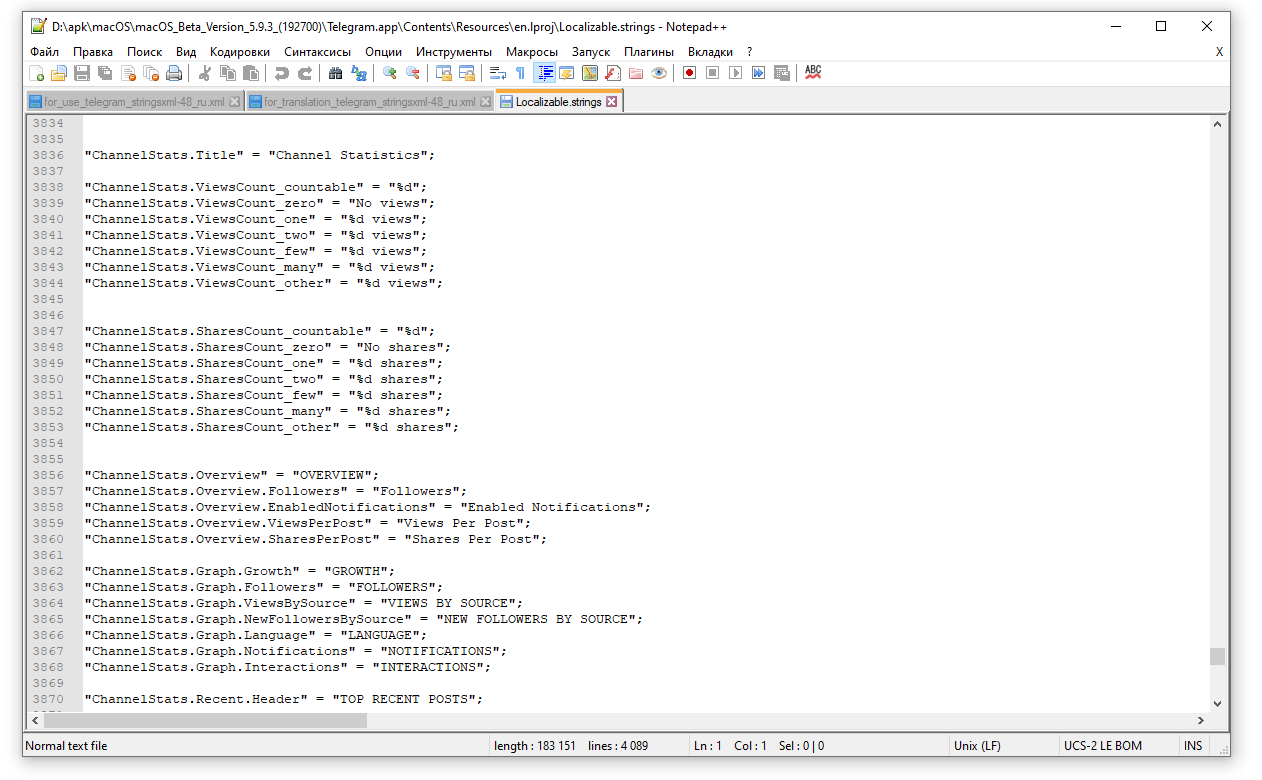Open the Поиск menu
The width and height of the screenshot is (1262, 780).
pos(145,52)
